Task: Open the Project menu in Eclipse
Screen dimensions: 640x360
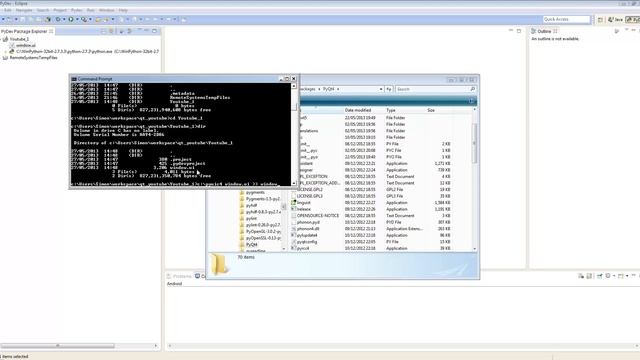Action: pyautogui.click(x=60, y=10)
